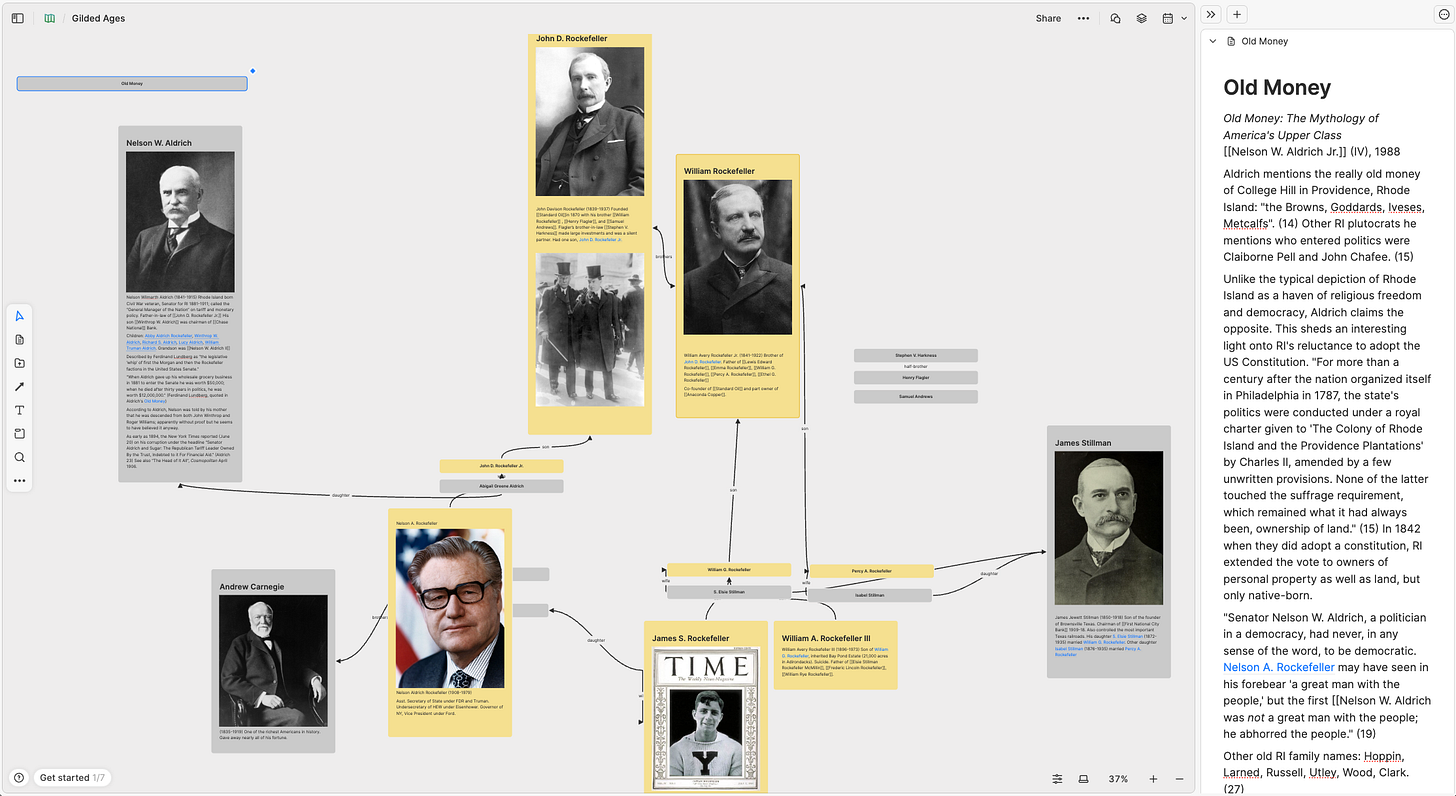1456x796 pixels.
Task: Select the S. Elsie Stillman card
Action: click(729, 592)
